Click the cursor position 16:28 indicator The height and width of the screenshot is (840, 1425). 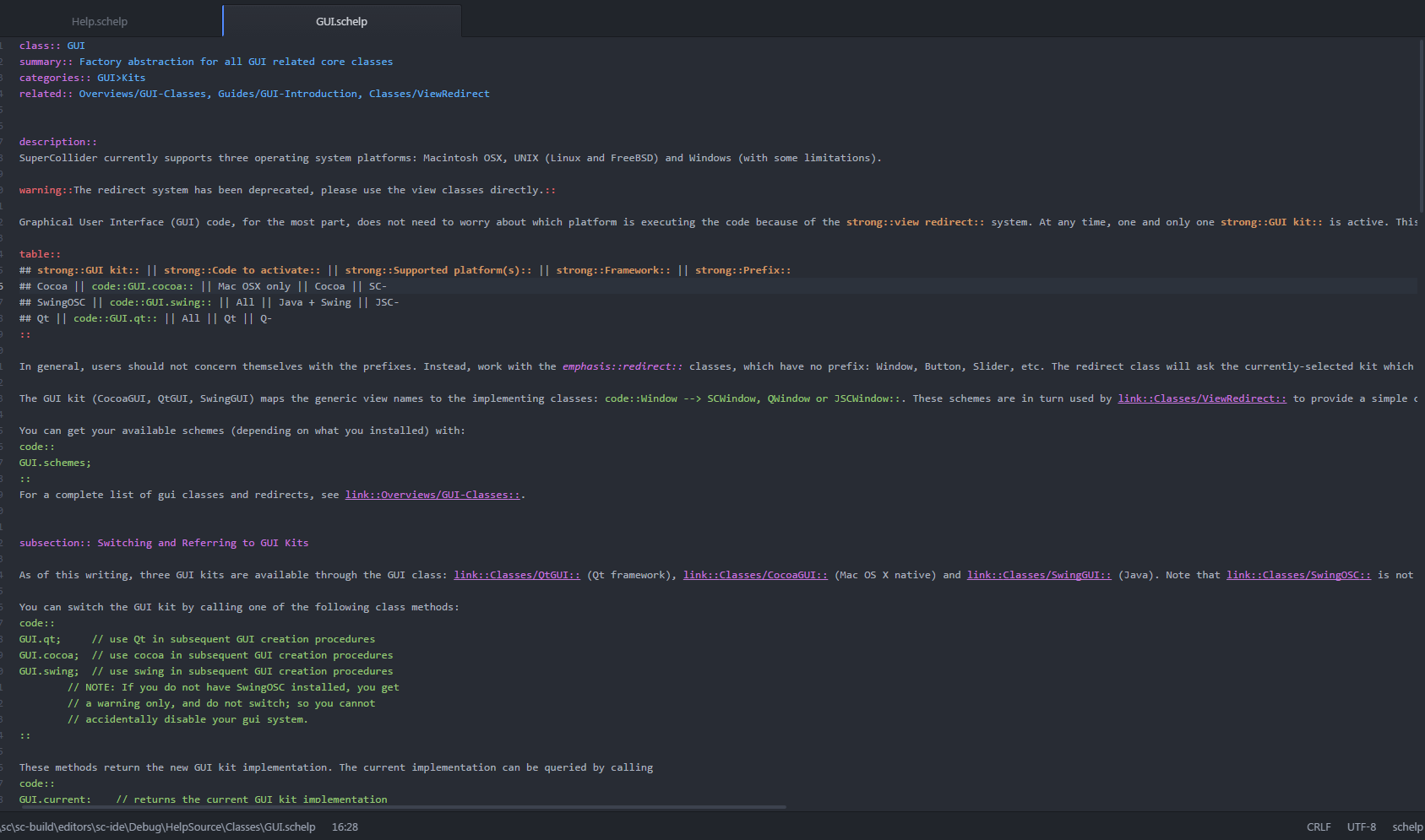click(345, 827)
